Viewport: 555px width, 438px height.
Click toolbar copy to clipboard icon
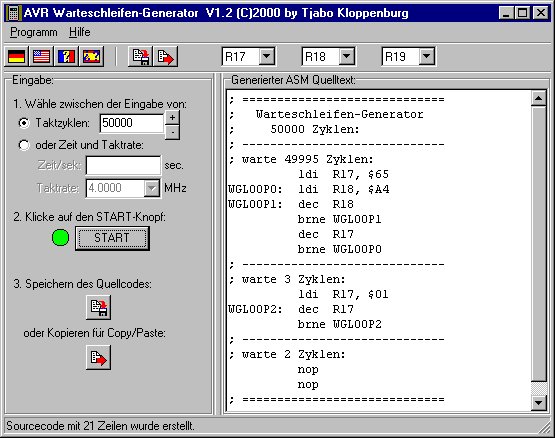[165, 56]
